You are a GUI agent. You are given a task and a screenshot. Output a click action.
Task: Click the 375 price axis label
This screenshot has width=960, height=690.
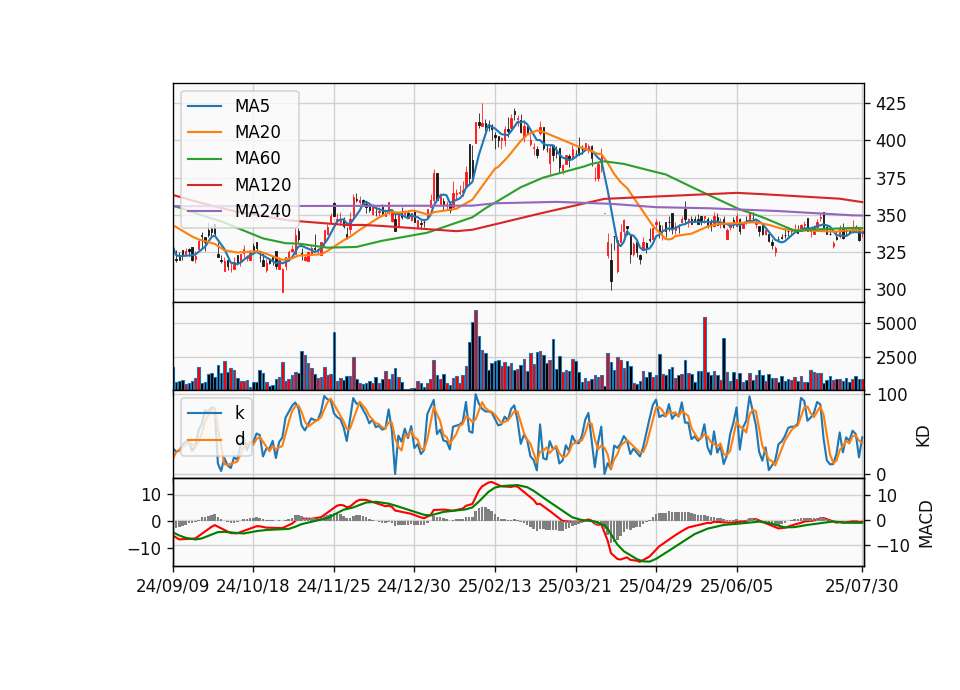891,179
